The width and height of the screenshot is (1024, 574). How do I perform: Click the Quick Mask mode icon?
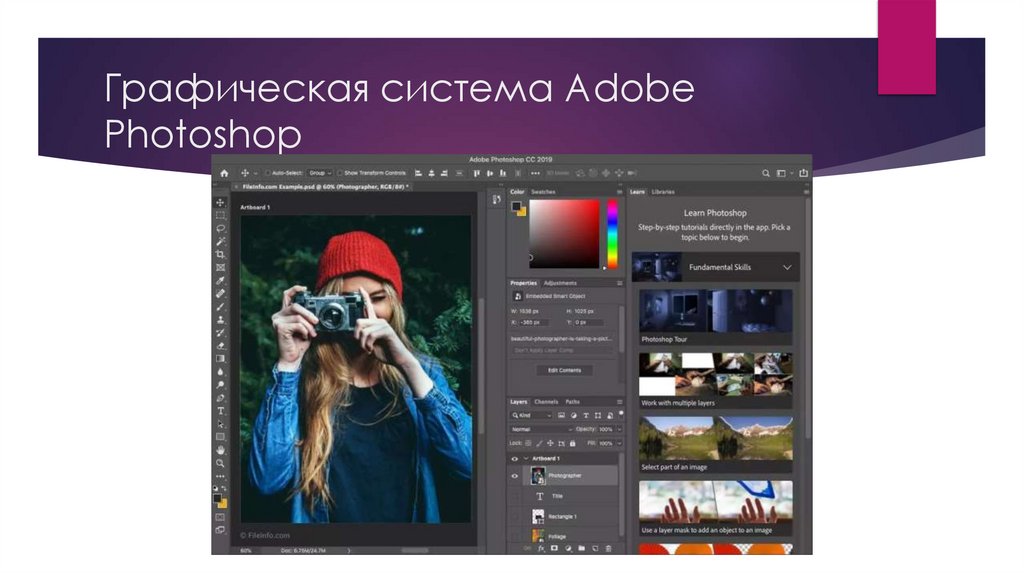(221, 517)
